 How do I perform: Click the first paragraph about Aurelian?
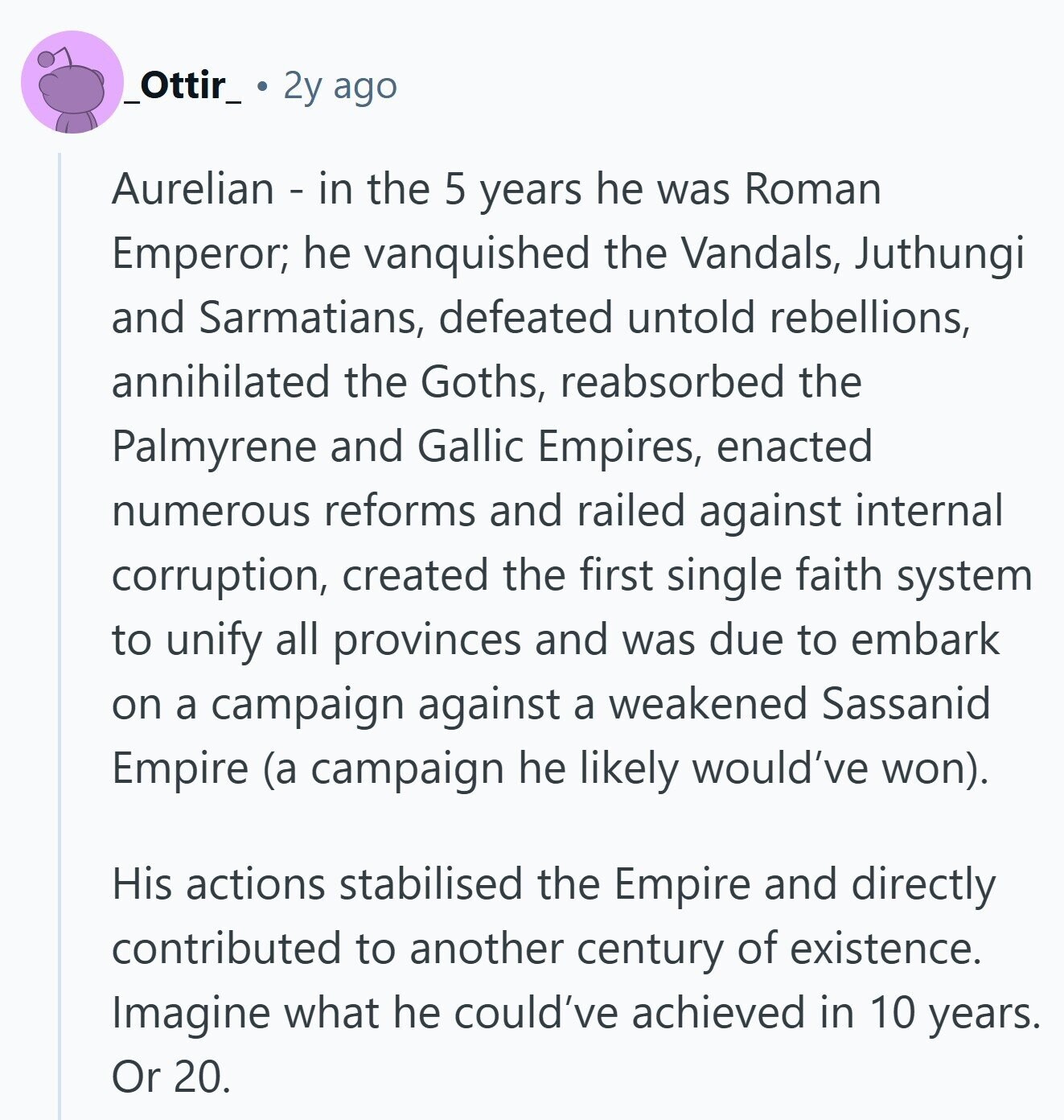[x=571, y=478]
